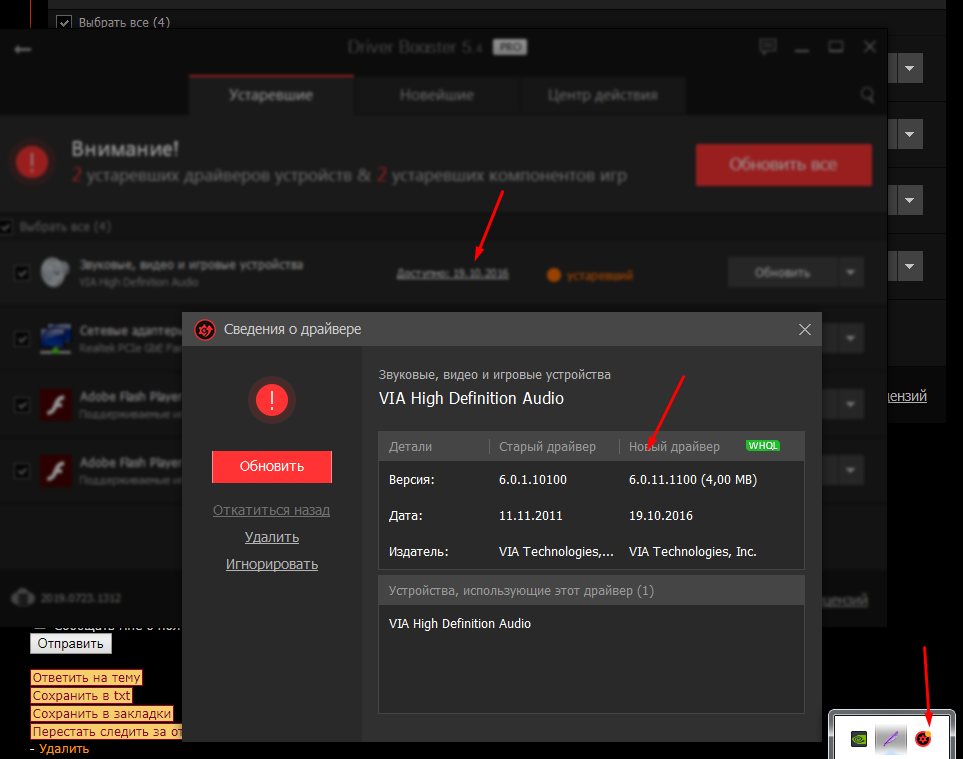This screenshot has width=963, height=759.
Task: Open the feedback speech-bubble icon in Driver Booster
Action: (x=768, y=47)
